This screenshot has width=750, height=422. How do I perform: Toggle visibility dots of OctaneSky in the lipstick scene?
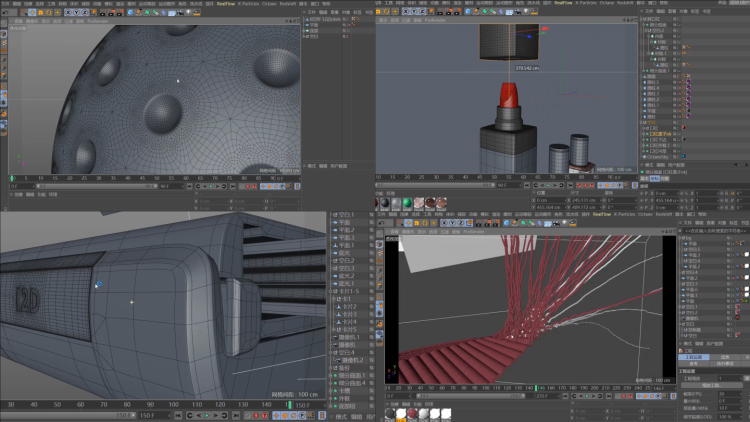point(677,157)
